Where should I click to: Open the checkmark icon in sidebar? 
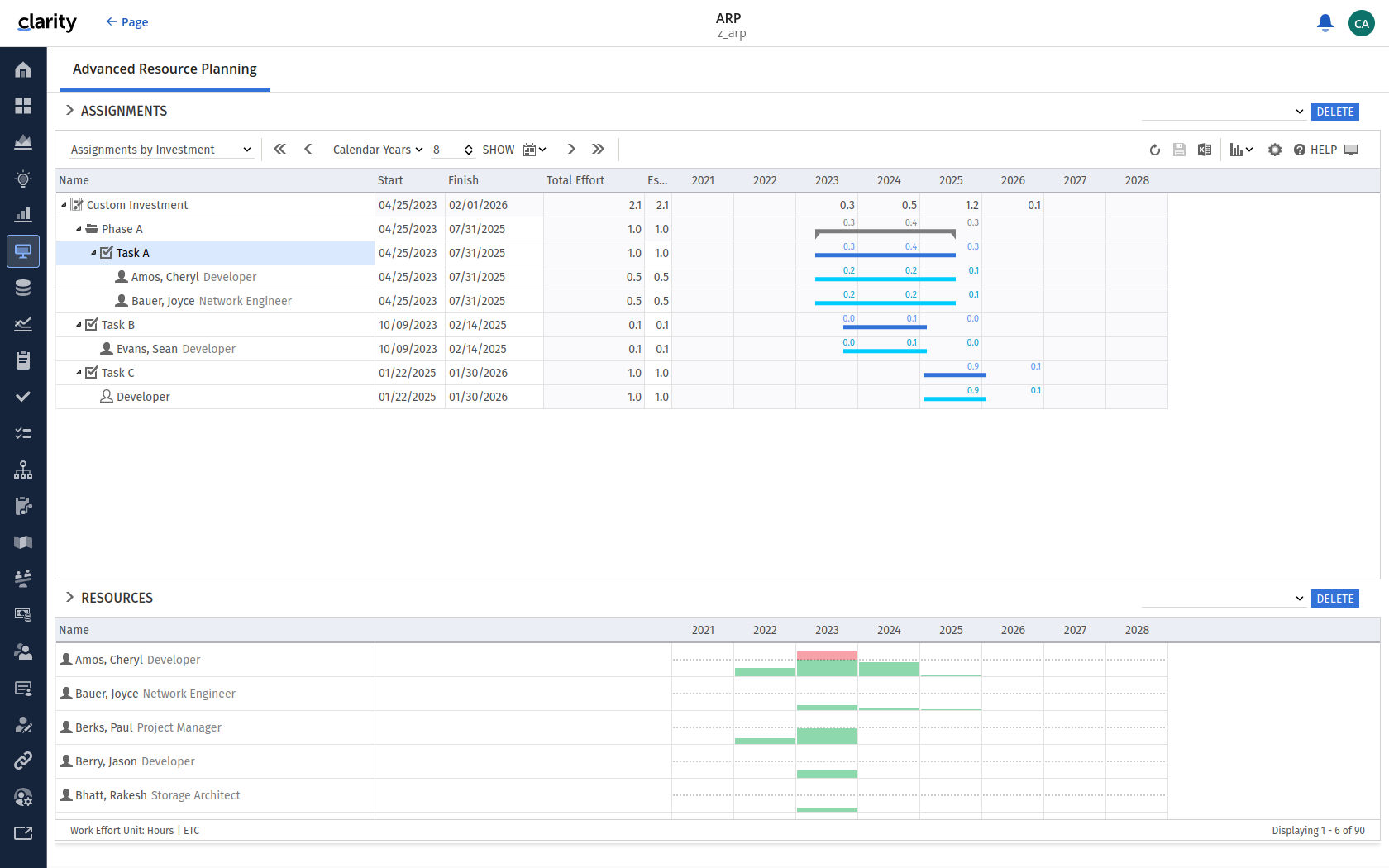tap(23, 397)
